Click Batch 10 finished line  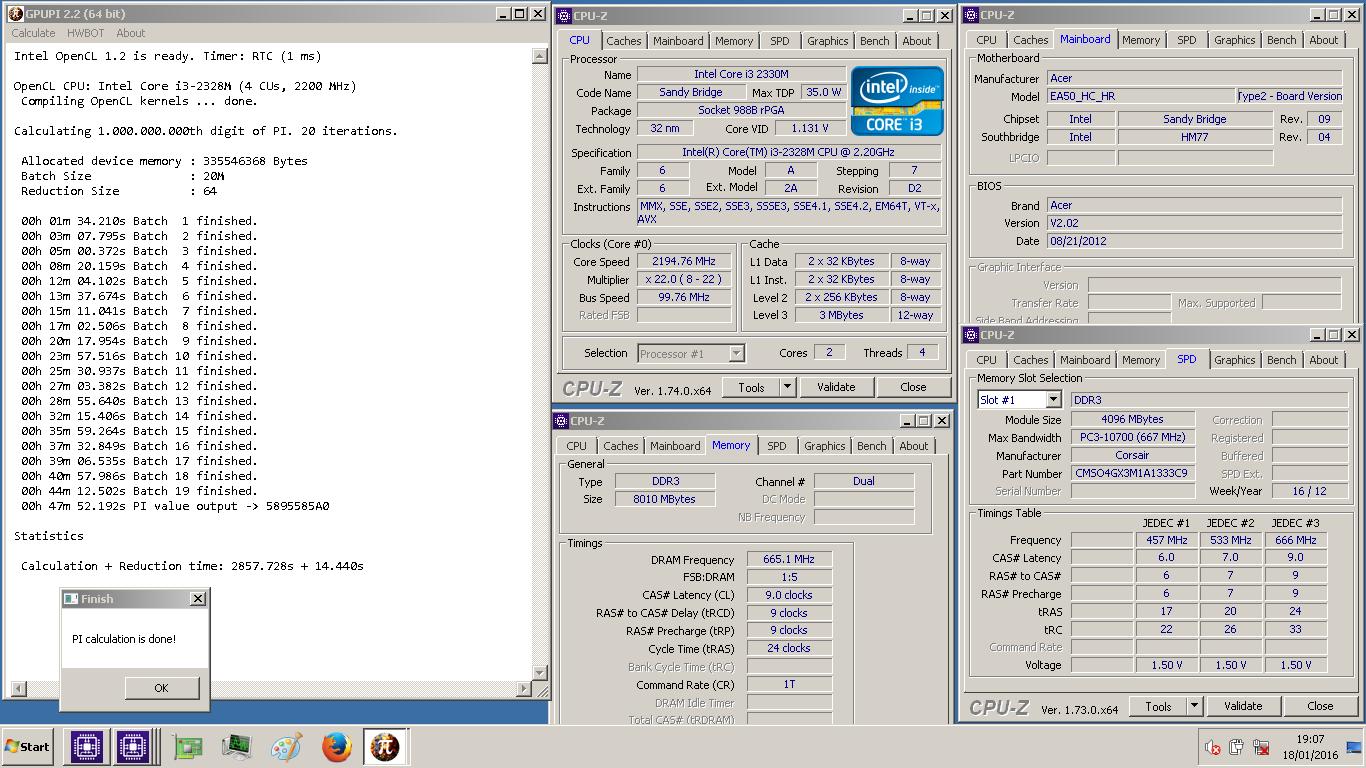pos(139,356)
